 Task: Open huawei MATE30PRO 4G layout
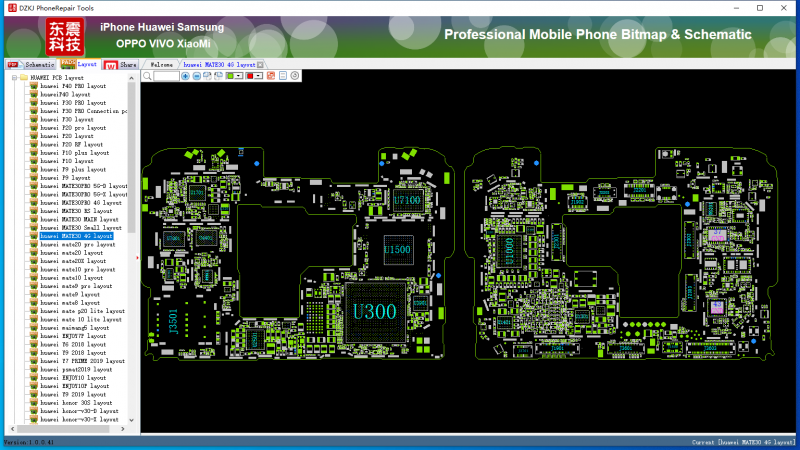(81, 203)
